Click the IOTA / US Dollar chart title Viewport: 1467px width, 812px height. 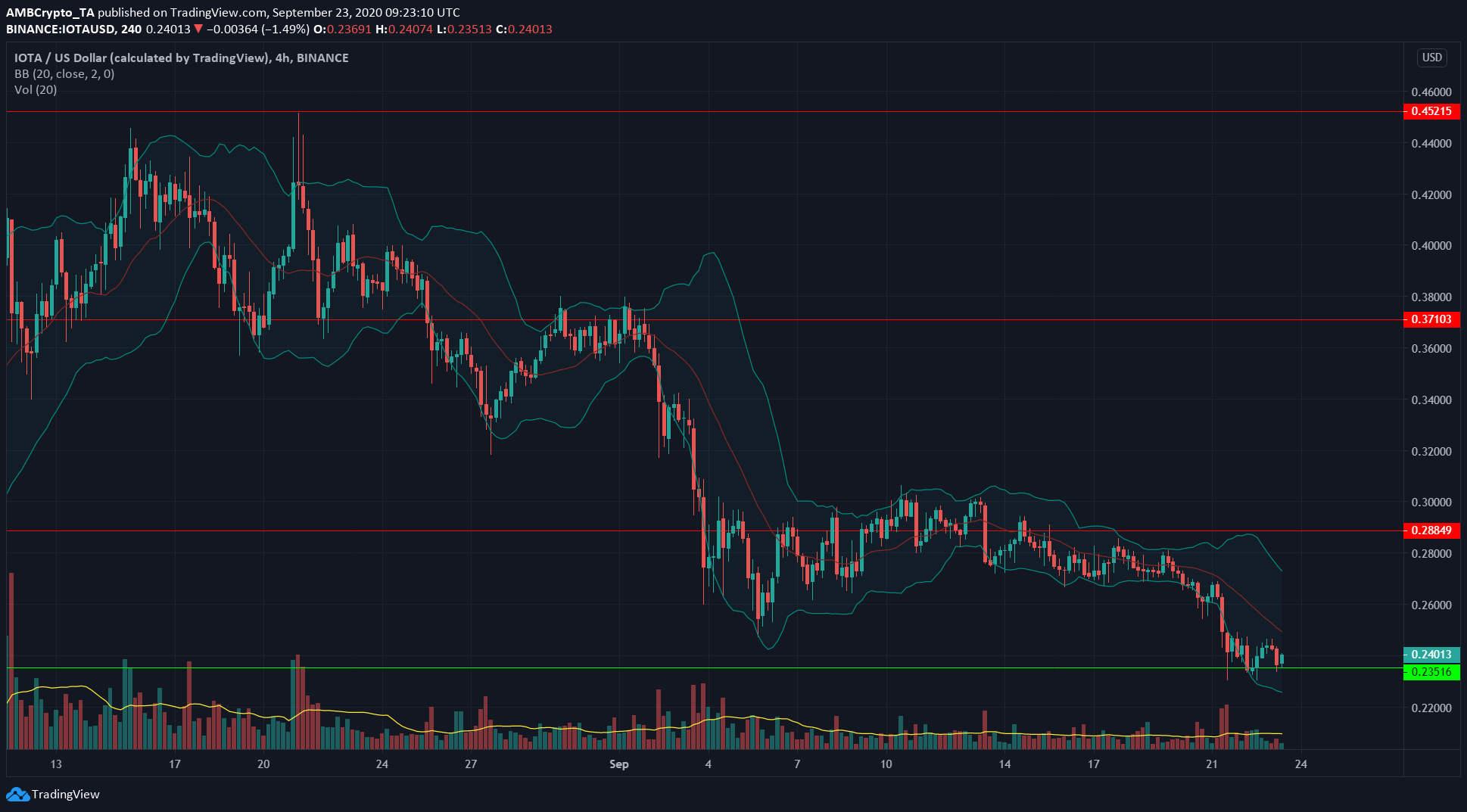coord(141,58)
